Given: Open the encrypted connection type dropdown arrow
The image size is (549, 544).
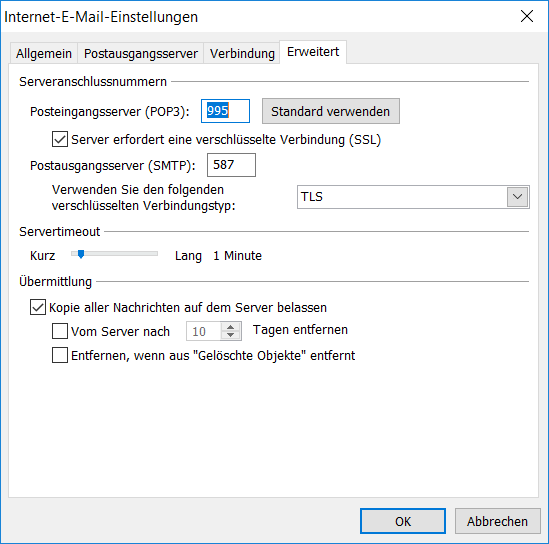Looking at the screenshot, I should click(517, 197).
